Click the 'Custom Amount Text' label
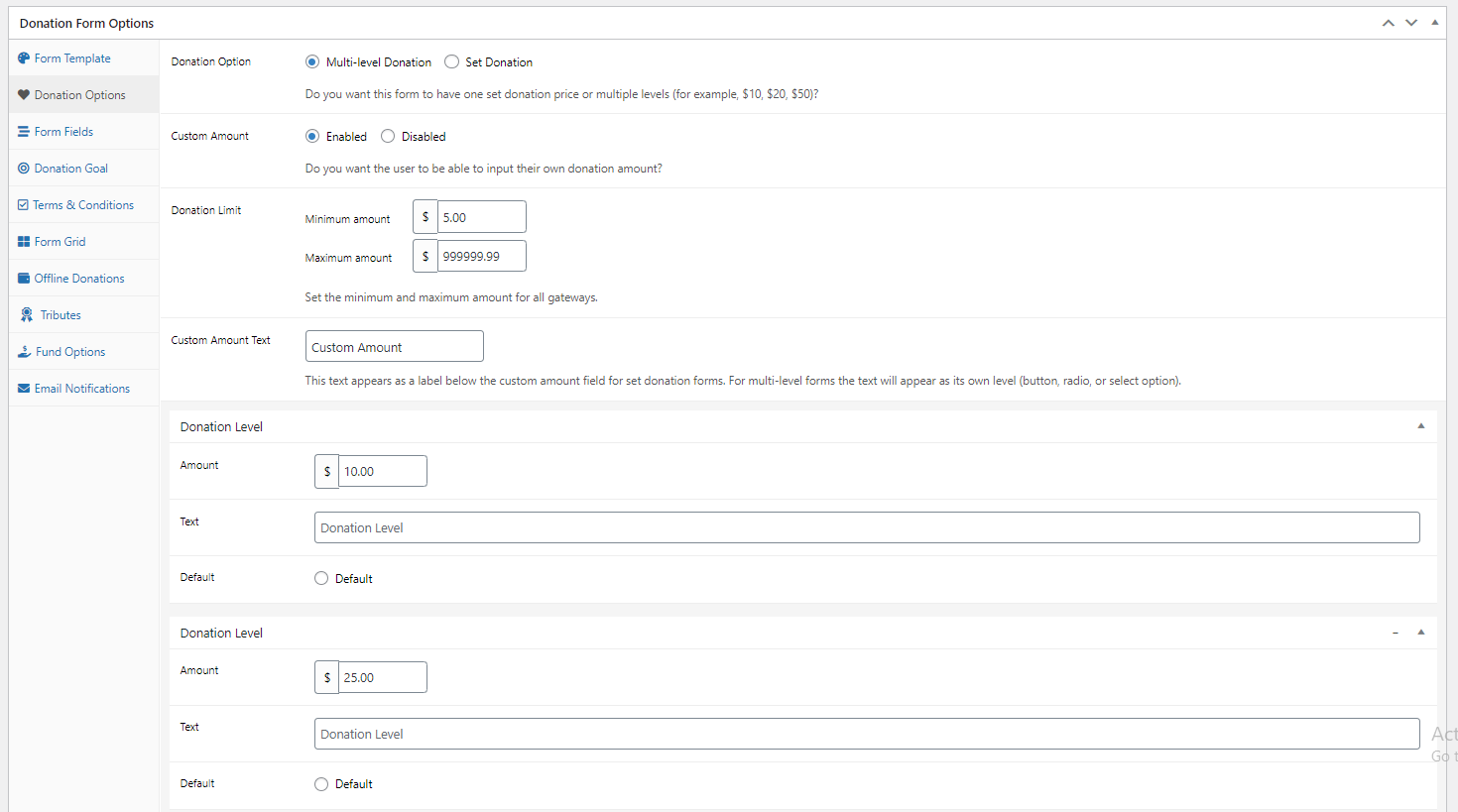This screenshot has width=1458, height=812. coord(220,340)
